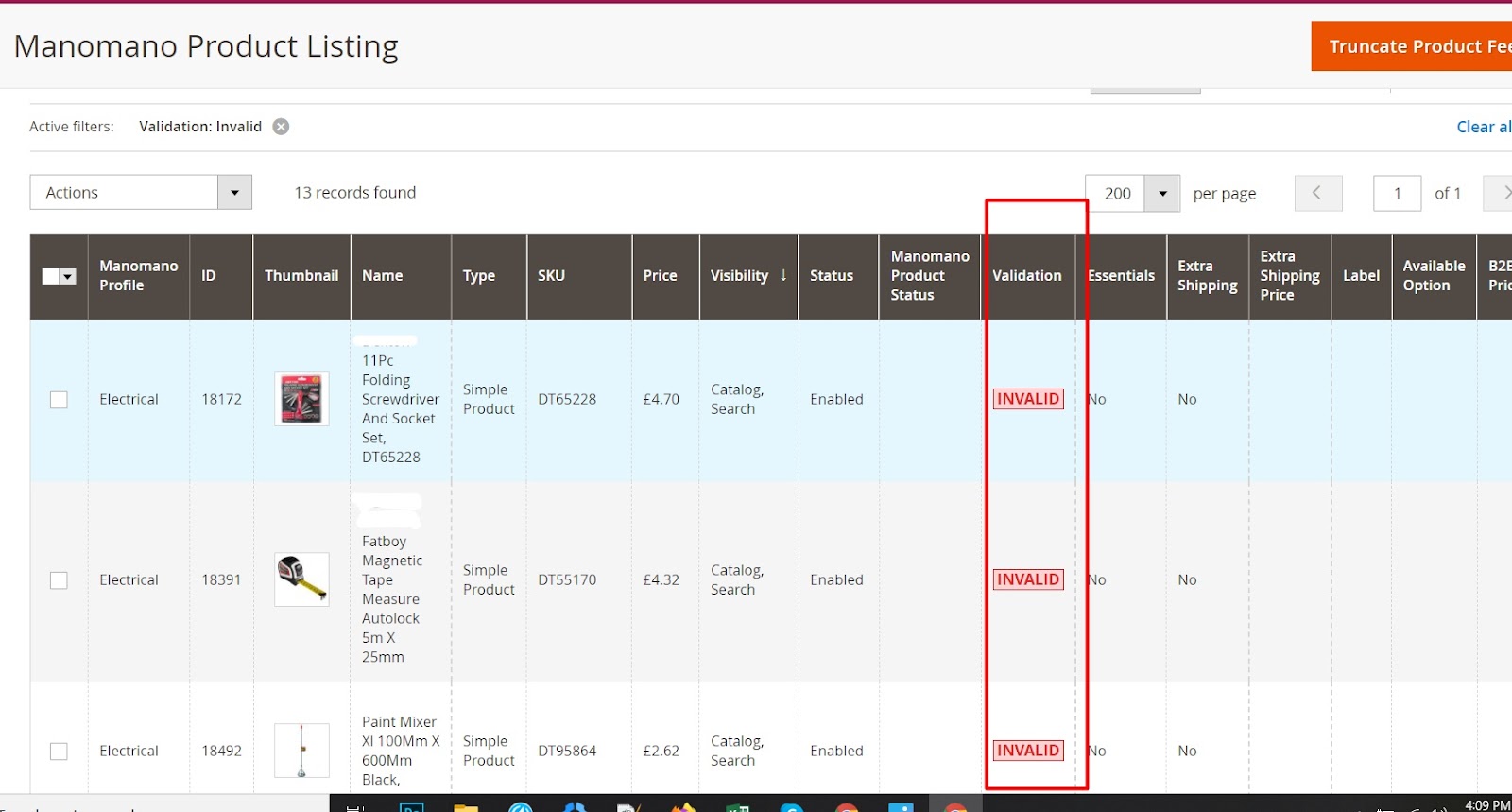Click the Label column header
The width and height of the screenshot is (1512, 812).
tap(1361, 276)
